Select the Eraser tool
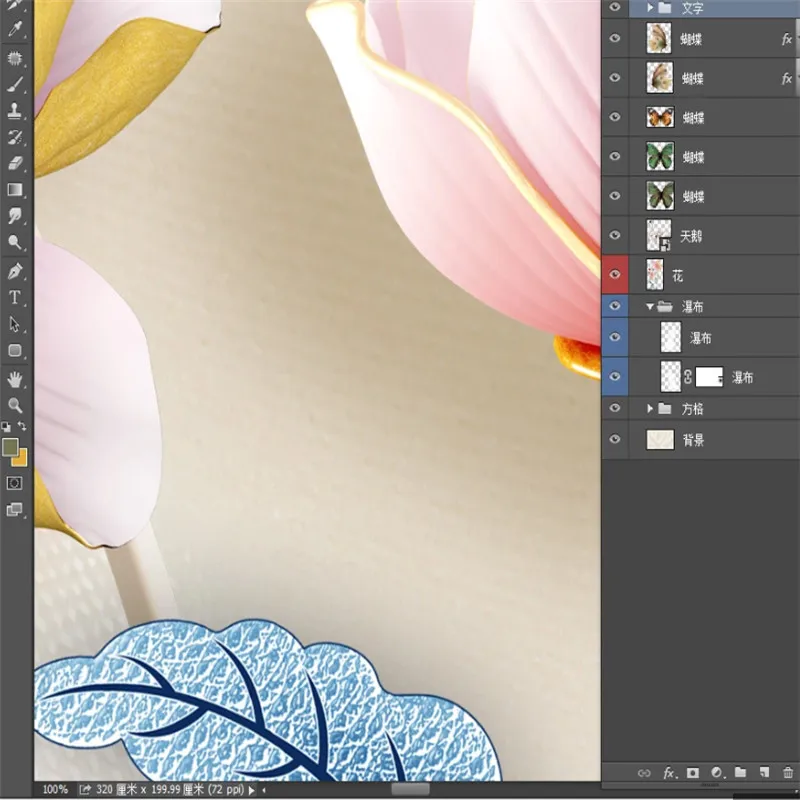 click(x=15, y=163)
